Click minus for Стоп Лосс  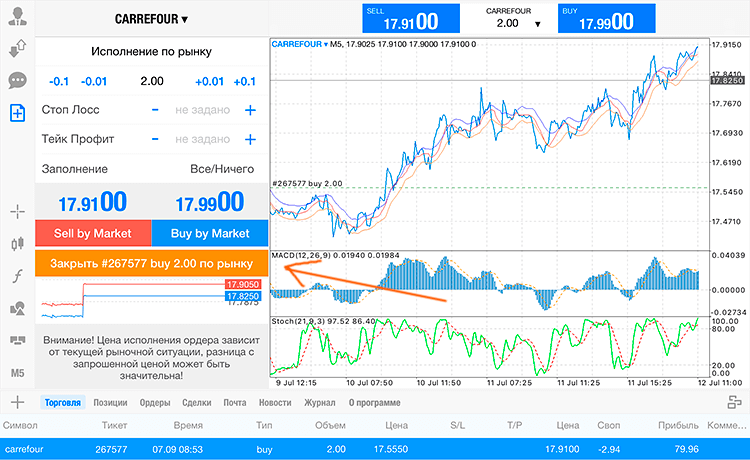coord(155,110)
